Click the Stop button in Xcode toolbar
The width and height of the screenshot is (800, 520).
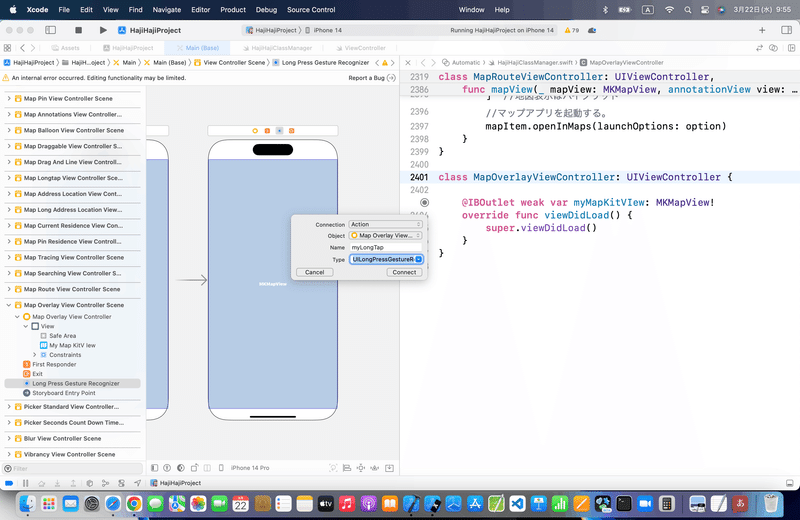[x=78, y=30]
